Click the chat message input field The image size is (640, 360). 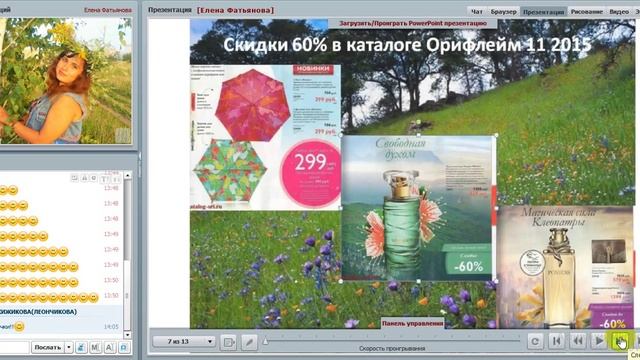[14, 347]
